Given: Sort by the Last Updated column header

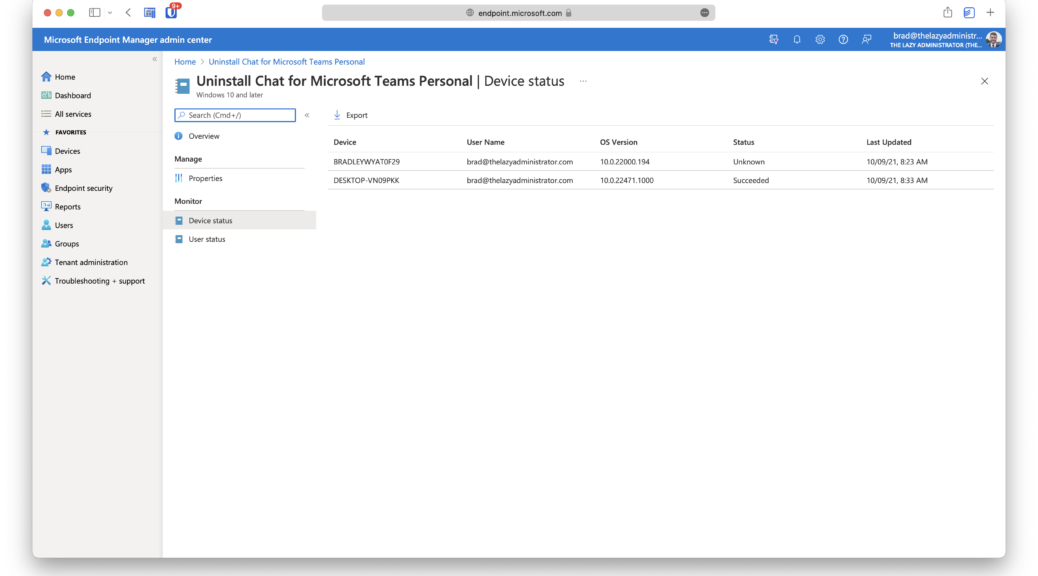Looking at the screenshot, I should 888,142.
